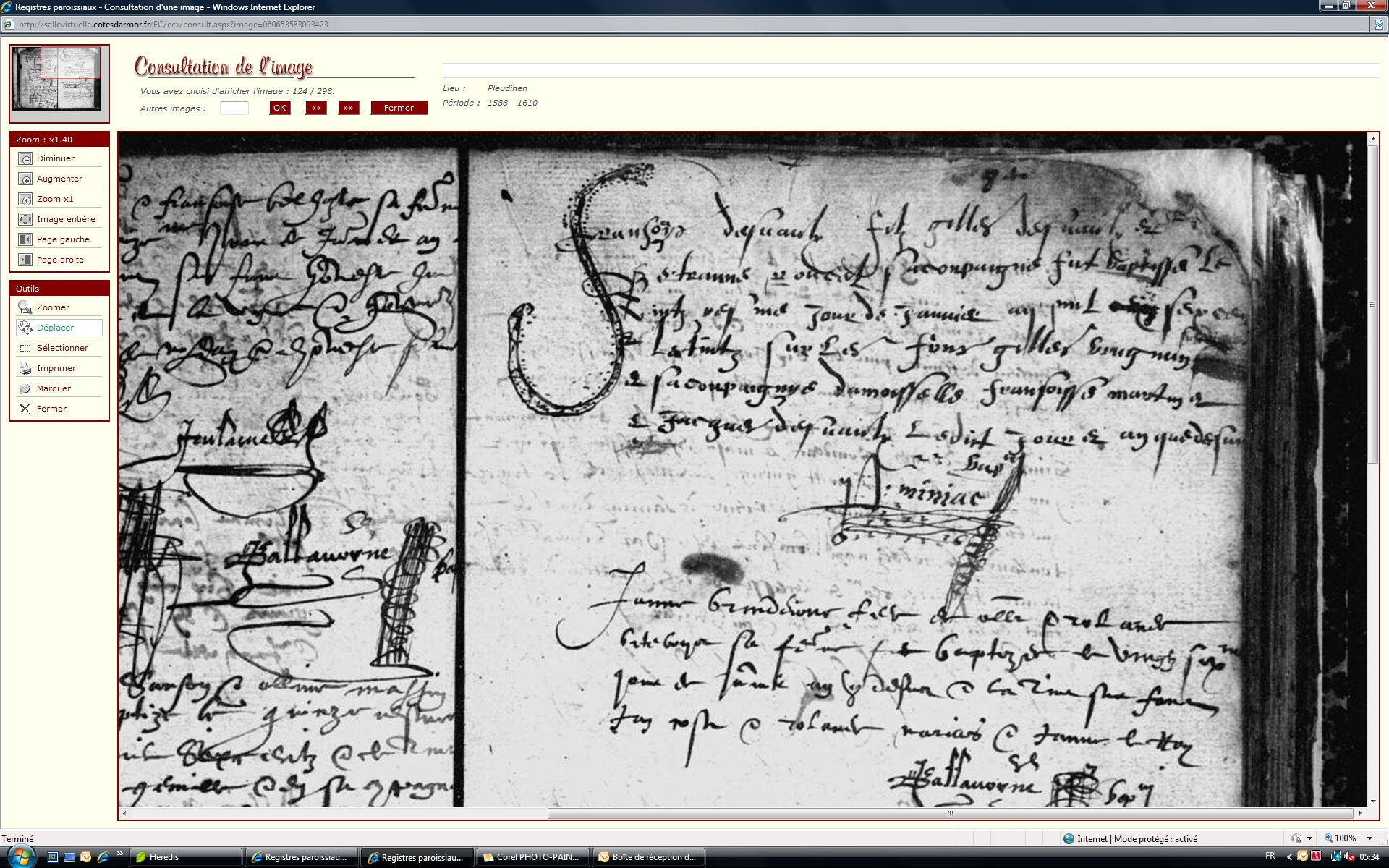Mark the image with the Marquer tool
Screen dimensions: 1389x868
[25, 389]
